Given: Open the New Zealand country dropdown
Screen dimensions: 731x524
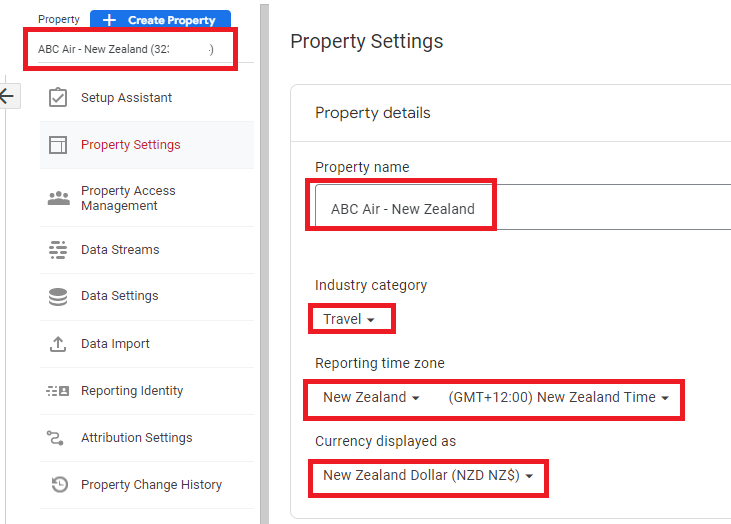Looking at the screenshot, I should tap(371, 398).
